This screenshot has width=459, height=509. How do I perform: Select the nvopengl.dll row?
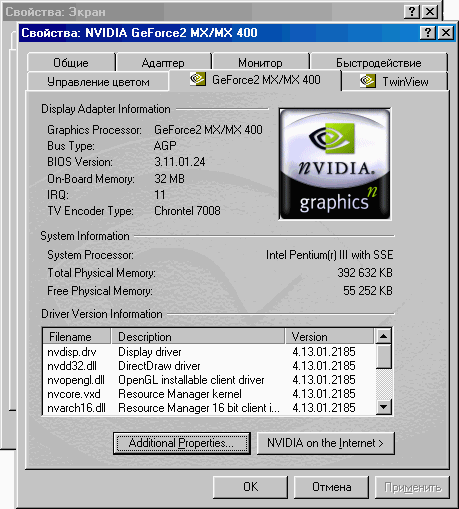click(x=209, y=380)
